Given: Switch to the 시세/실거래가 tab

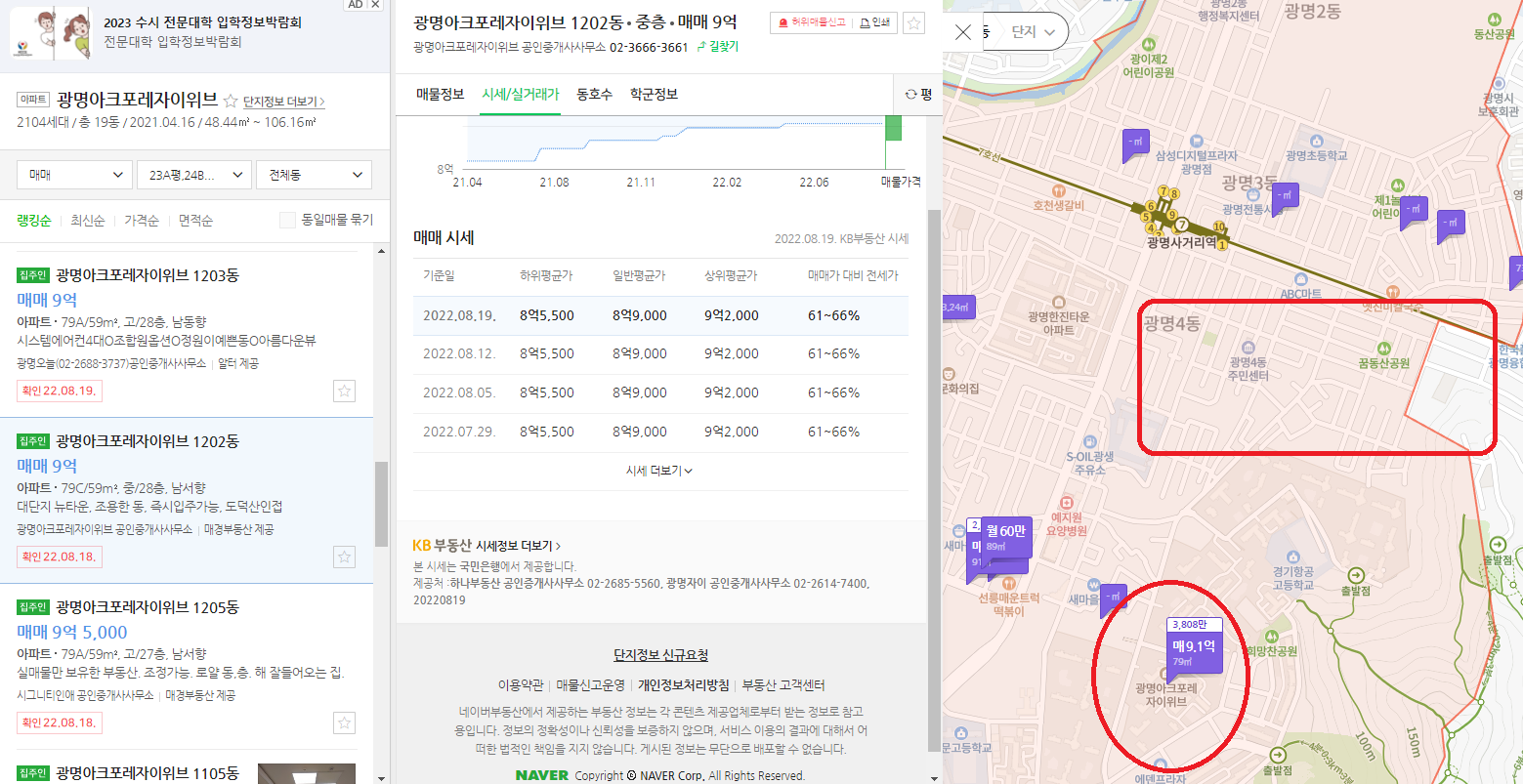Looking at the screenshot, I should click(x=521, y=95).
